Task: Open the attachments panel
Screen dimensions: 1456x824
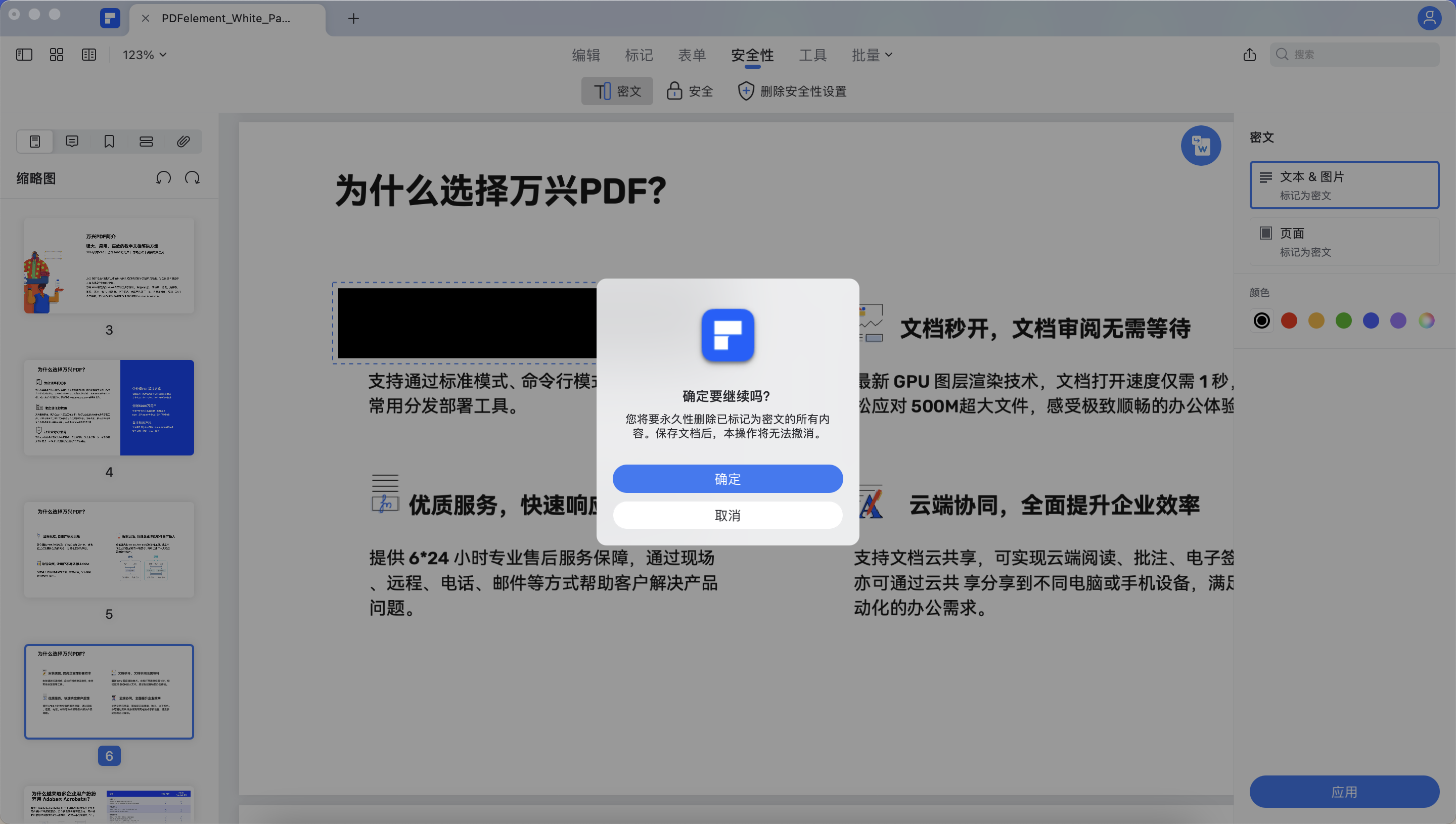Action: (183, 142)
